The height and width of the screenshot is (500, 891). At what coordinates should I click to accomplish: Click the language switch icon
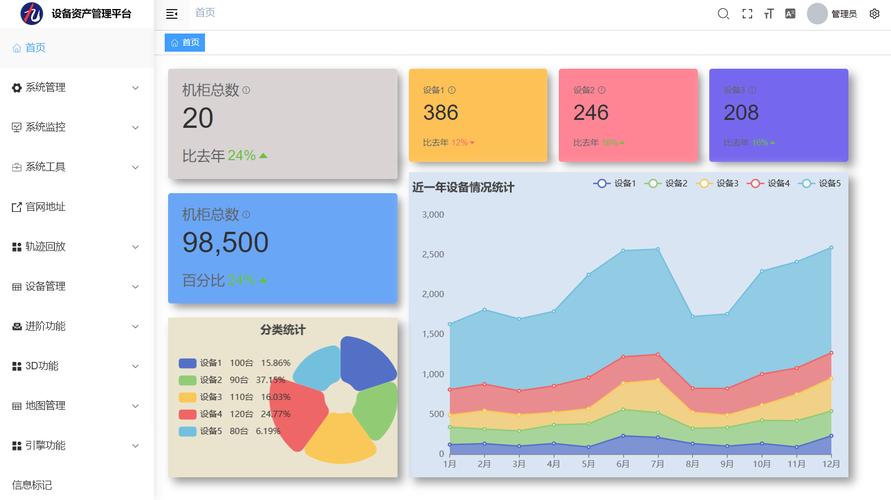coord(790,14)
